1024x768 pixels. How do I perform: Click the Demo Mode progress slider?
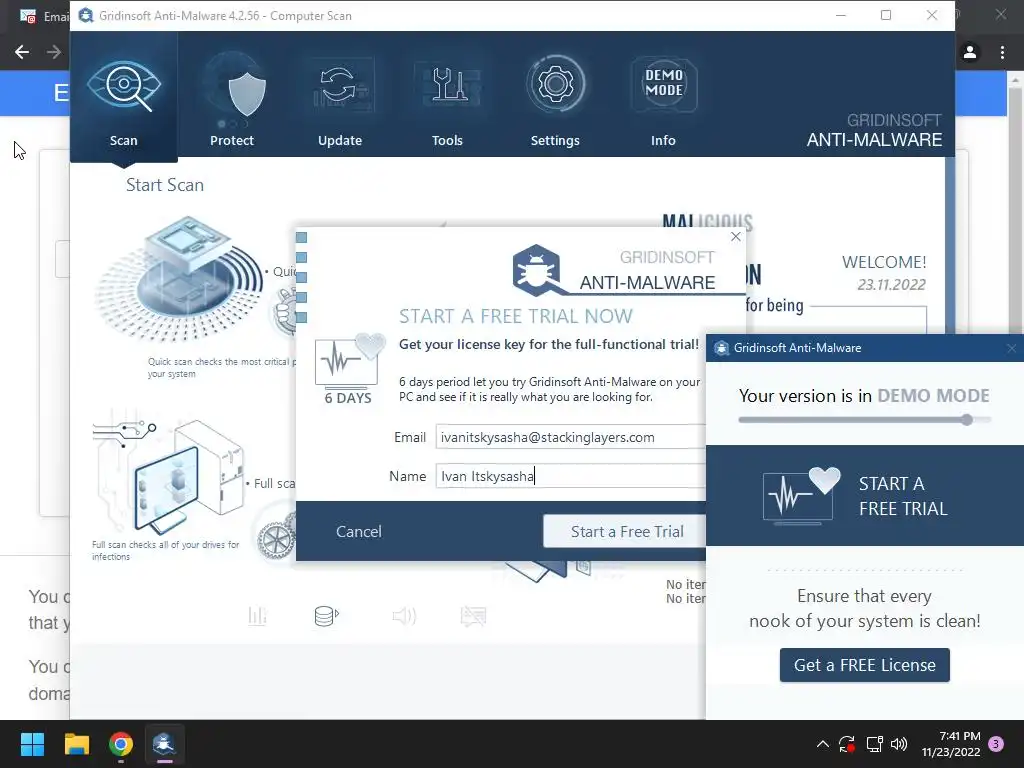864,420
